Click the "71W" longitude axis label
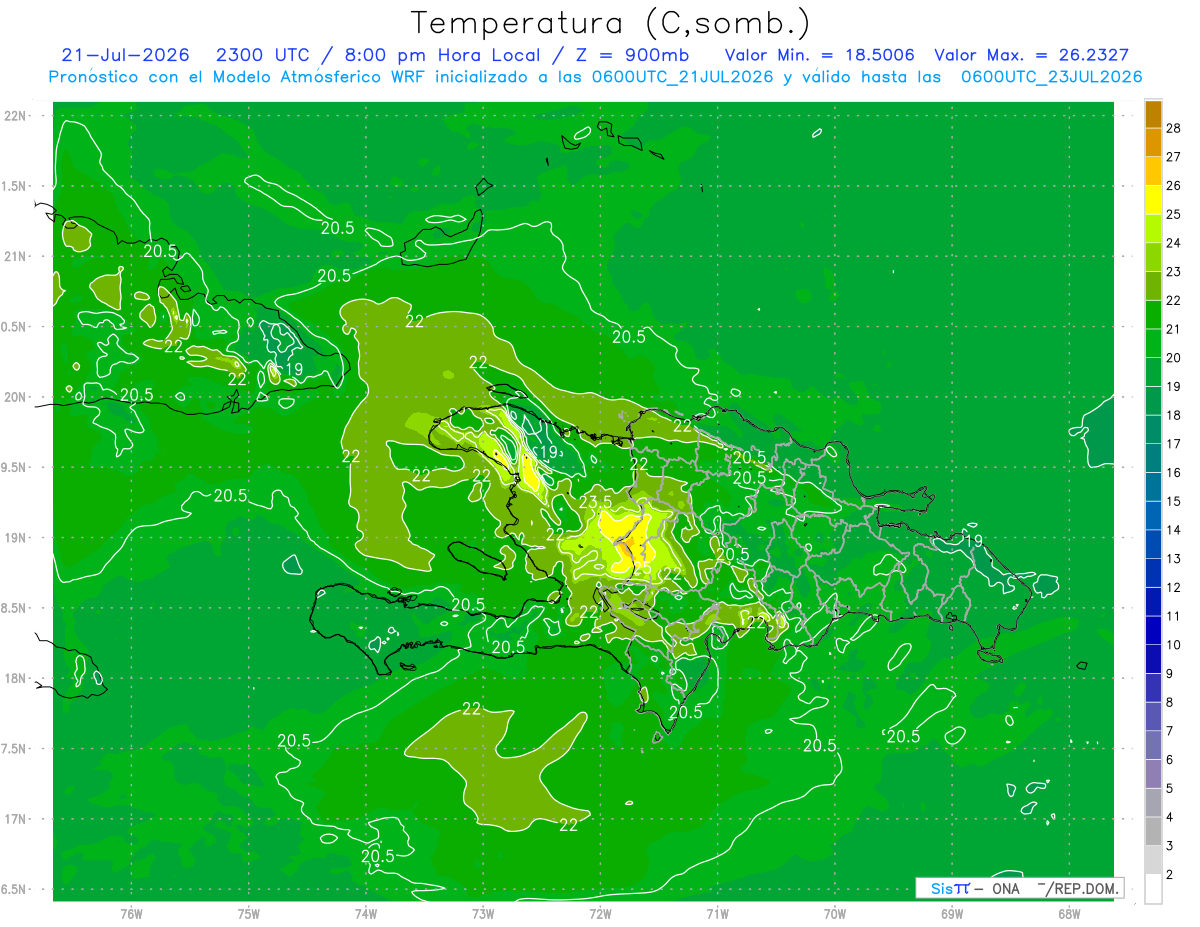1200x927 pixels. coord(717,913)
